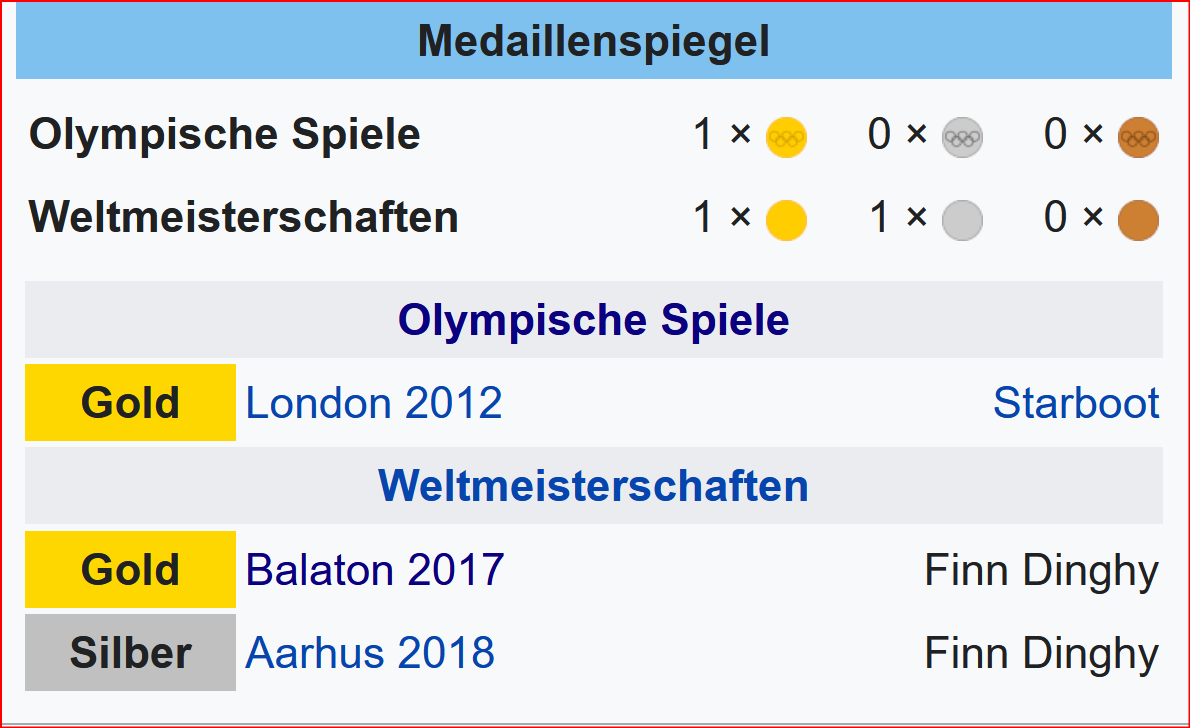Open the Aarhus 2018 link
This screenshot has height=728, width=1190.
click(370, 653)
